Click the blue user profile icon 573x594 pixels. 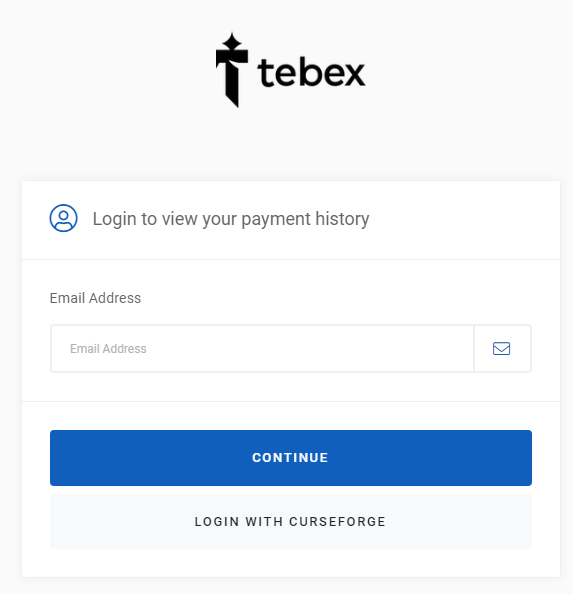coord(64,218)
